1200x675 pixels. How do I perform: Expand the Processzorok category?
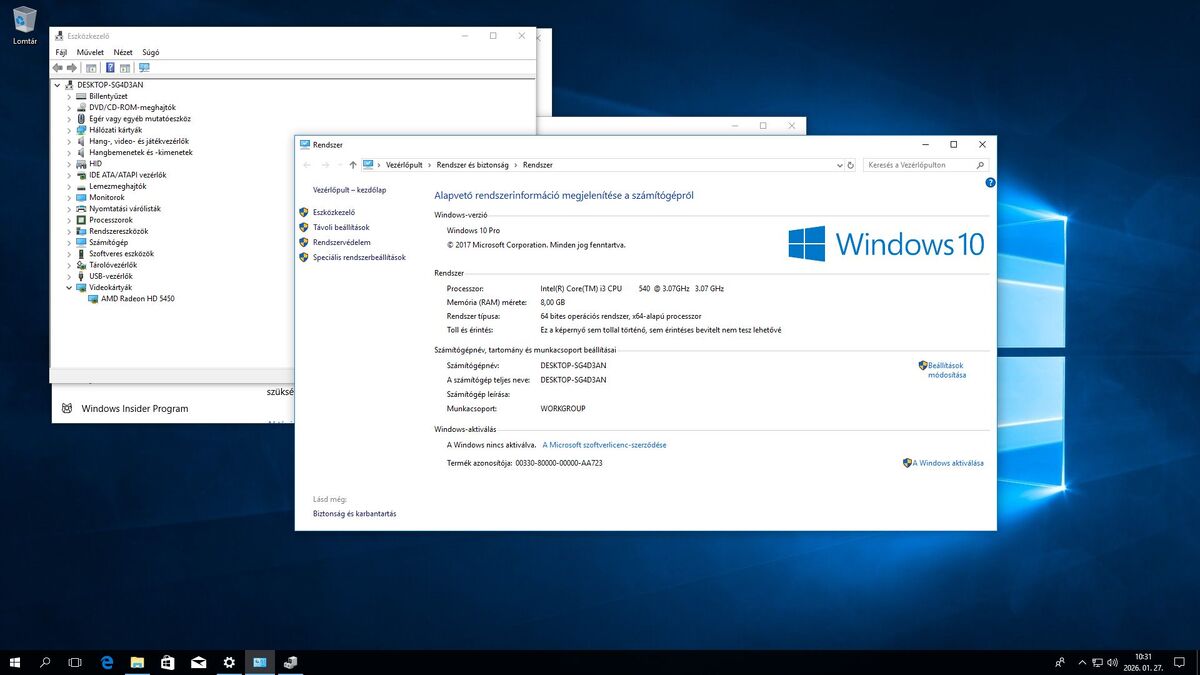[x=69, y=220]
